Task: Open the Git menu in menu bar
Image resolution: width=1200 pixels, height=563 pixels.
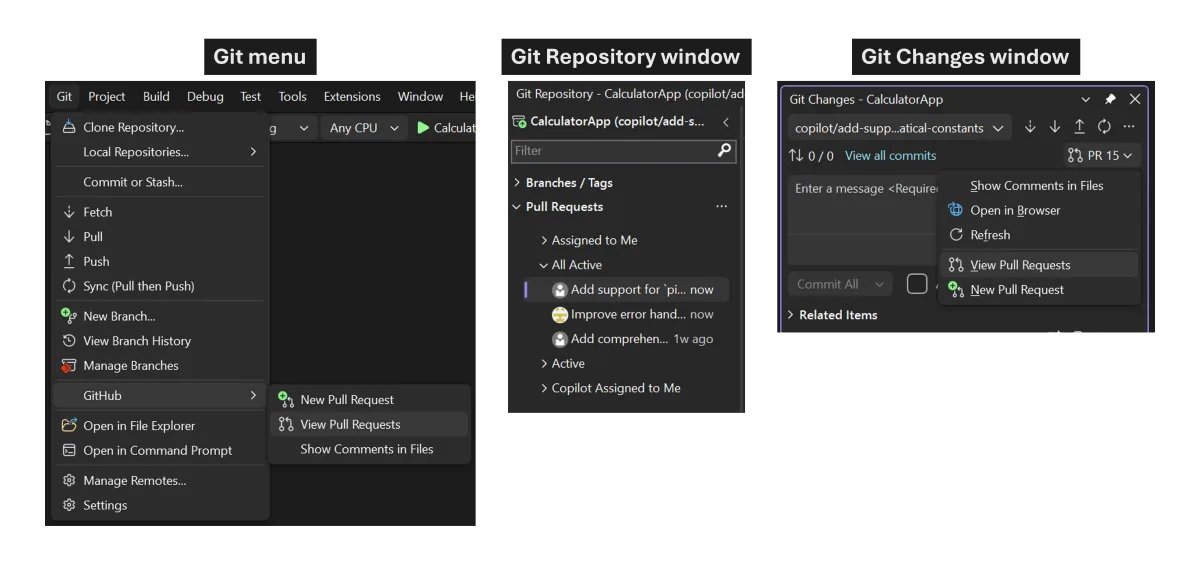Action: 64,97
